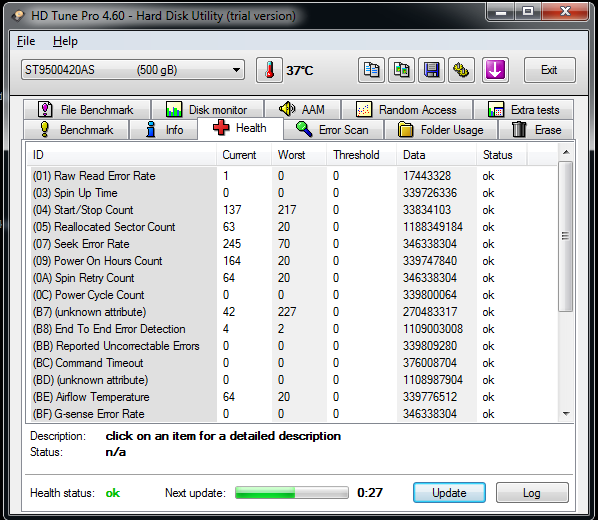The width and height of the screenshot is (598, 520).
Task: Minimize the HD Tune Pro window
Action: pos(501,12)
